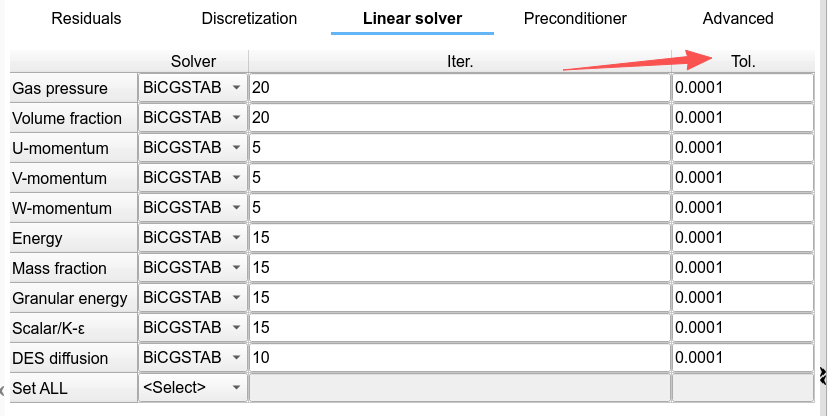Open the U-momentum solver dropdown
Screen dimensions: 829x416
coord(193,148)
